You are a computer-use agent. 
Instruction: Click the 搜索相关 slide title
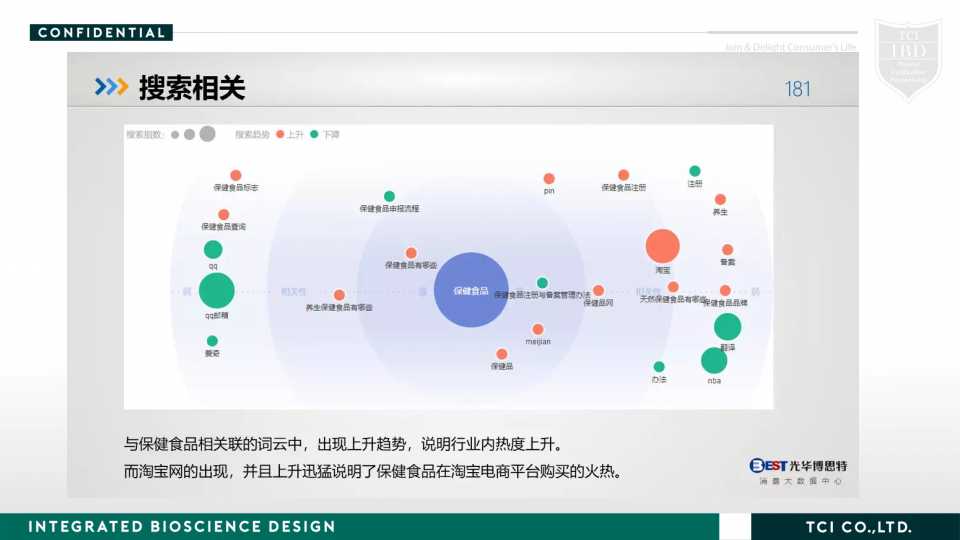pyautogui.click(x=192, y=88)
